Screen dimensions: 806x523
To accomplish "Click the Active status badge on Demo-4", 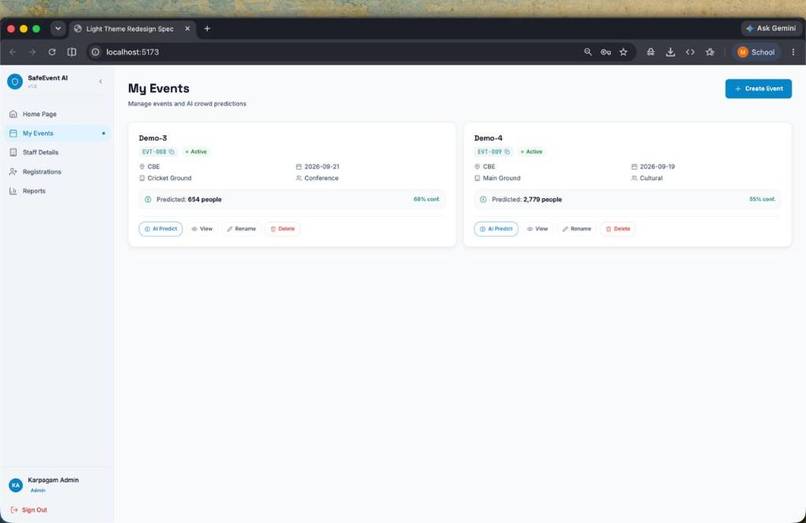I will click(x=532, y=152).
